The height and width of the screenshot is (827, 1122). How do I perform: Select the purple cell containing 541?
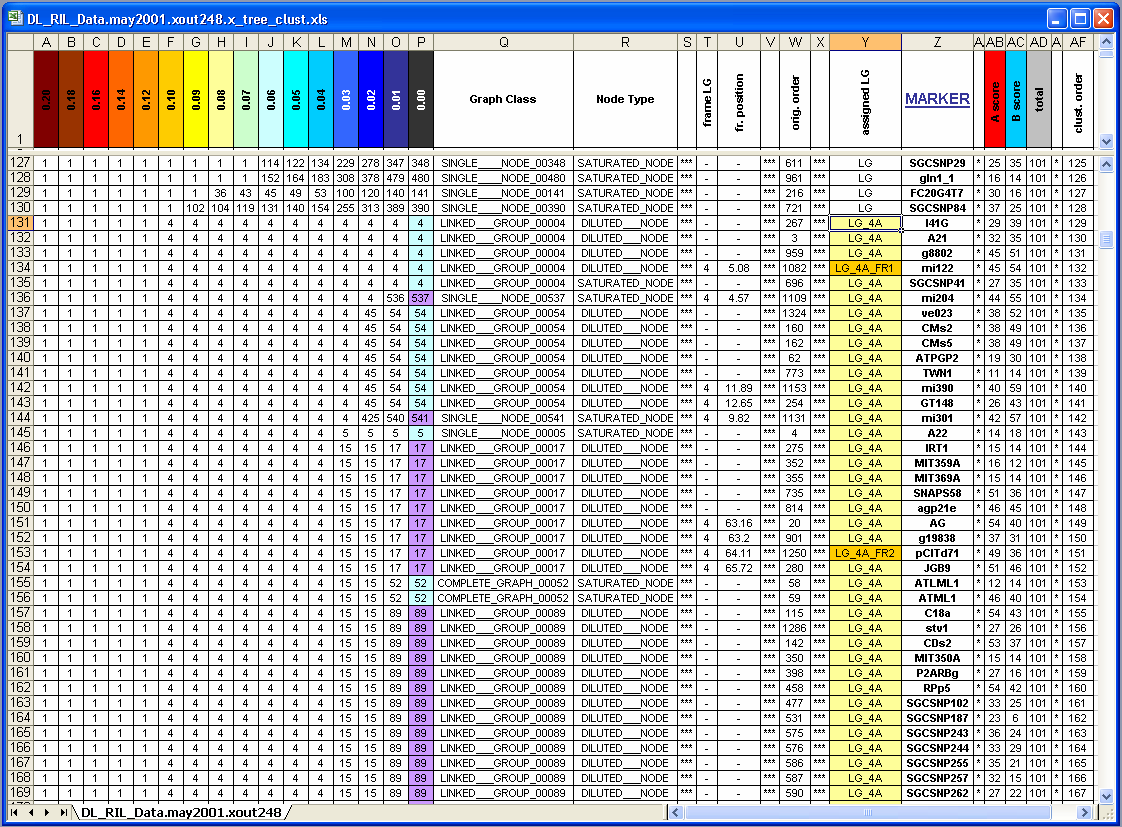tap(421, 418)
